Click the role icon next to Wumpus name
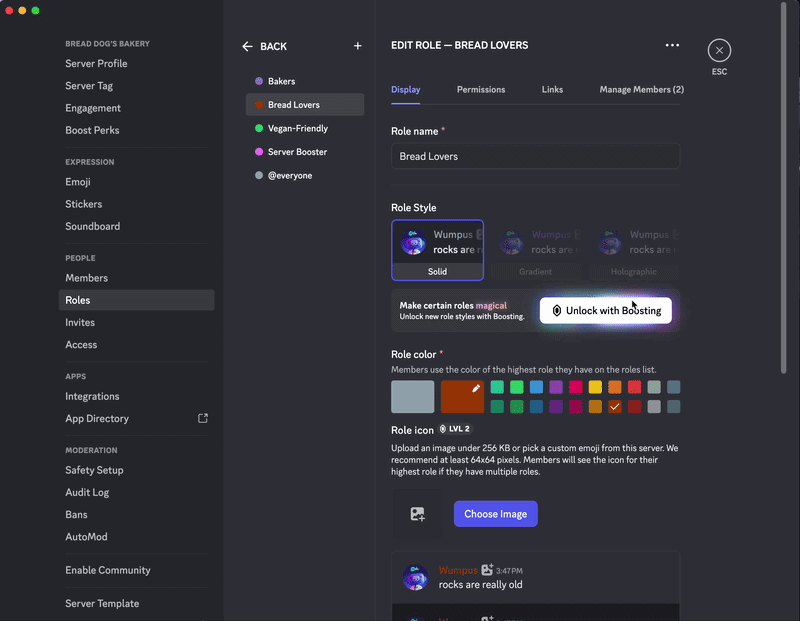The height and width of the screenshot is (621, 800). pyautogui.click(x=487, y=569)
